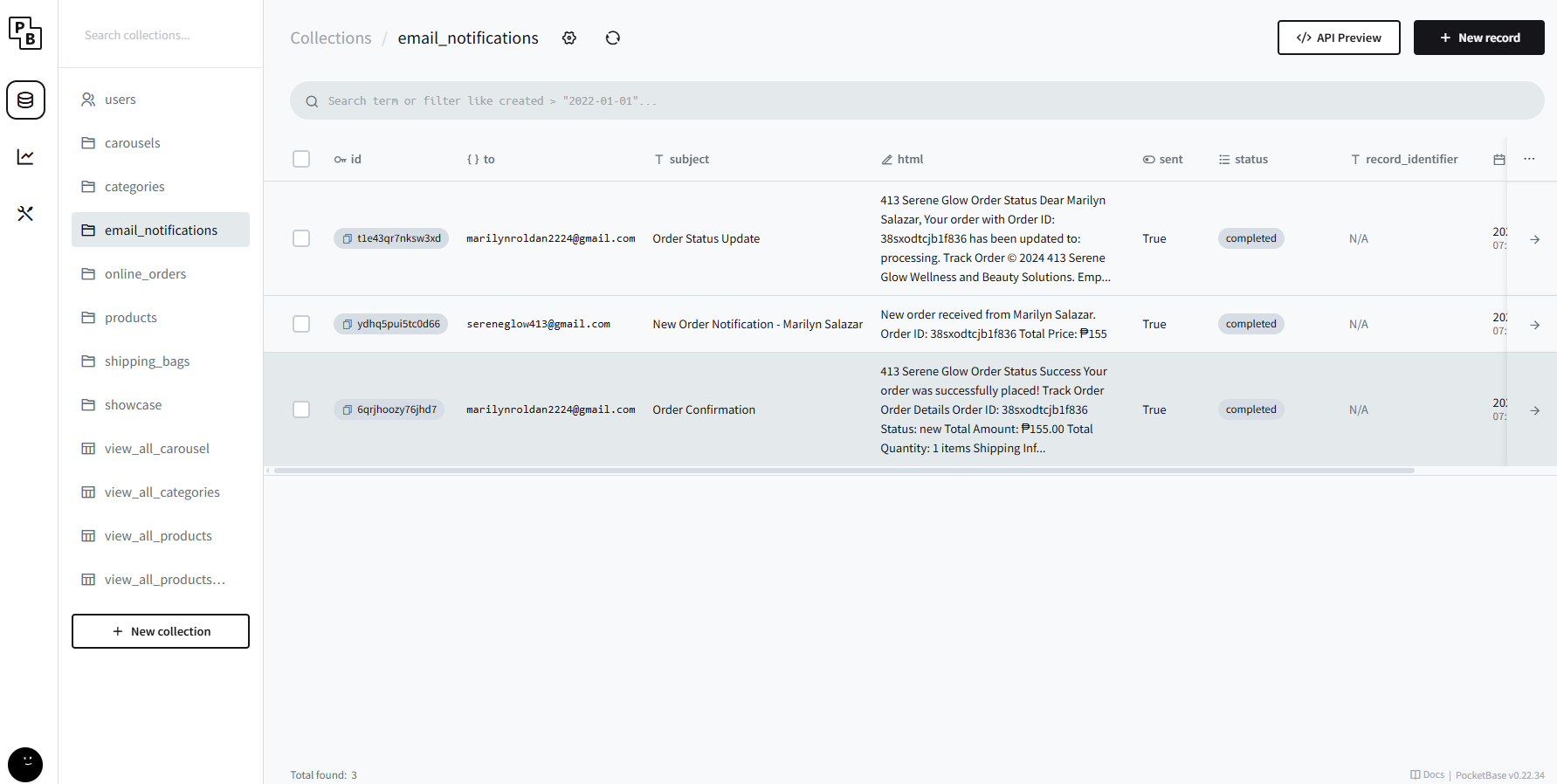Screen dimensions: 1557x784
Task: Focus the records search filter field
Action: (917, 101)
